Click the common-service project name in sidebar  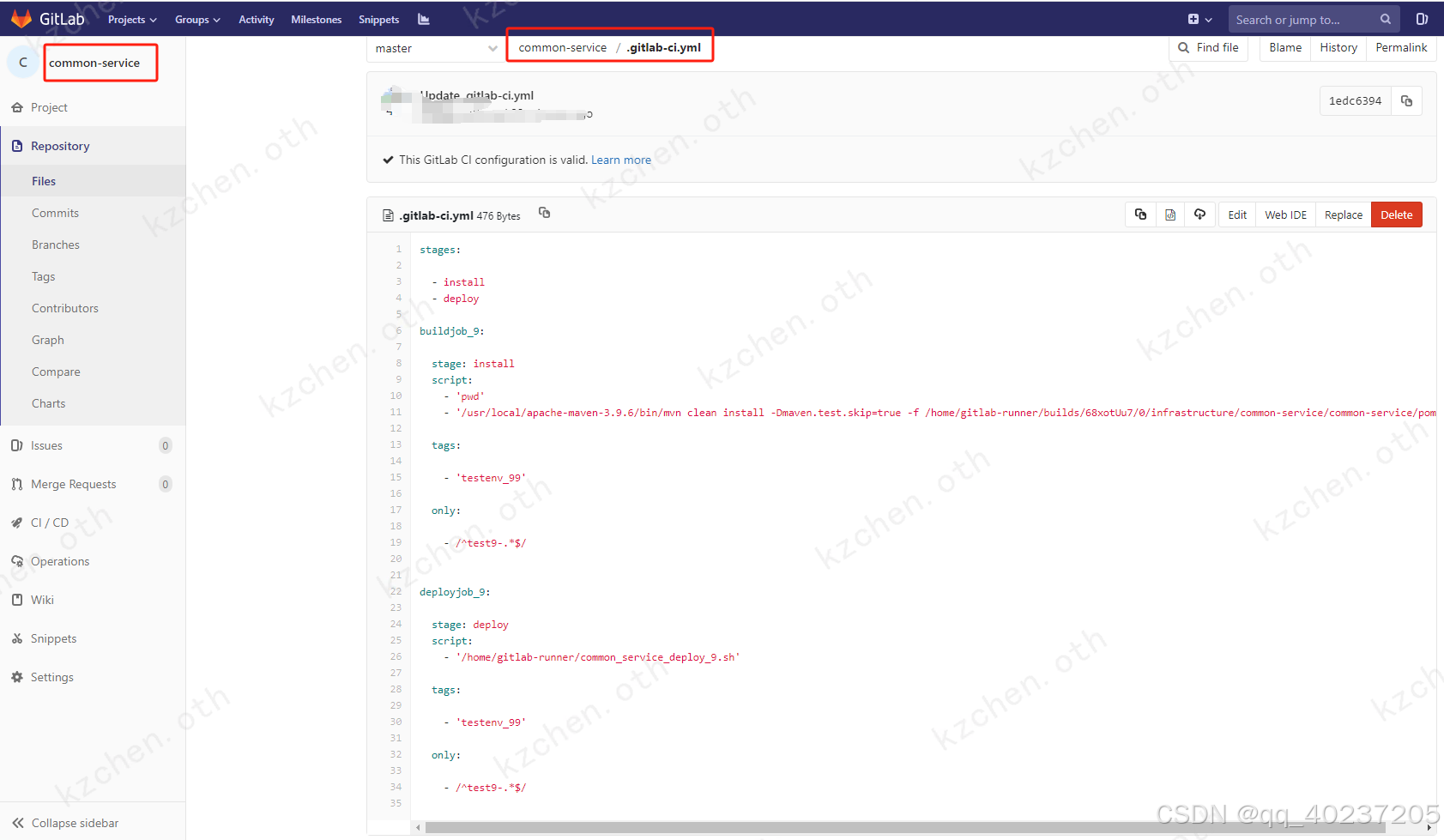pyautogui.click(x=94, y=63)
